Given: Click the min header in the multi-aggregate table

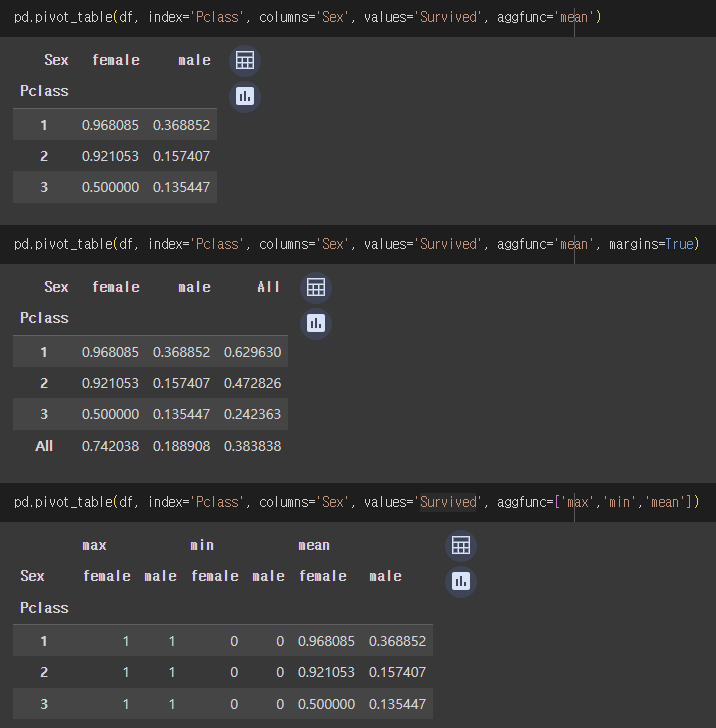Looking at the screenshot, I should (x=202, y=546).
